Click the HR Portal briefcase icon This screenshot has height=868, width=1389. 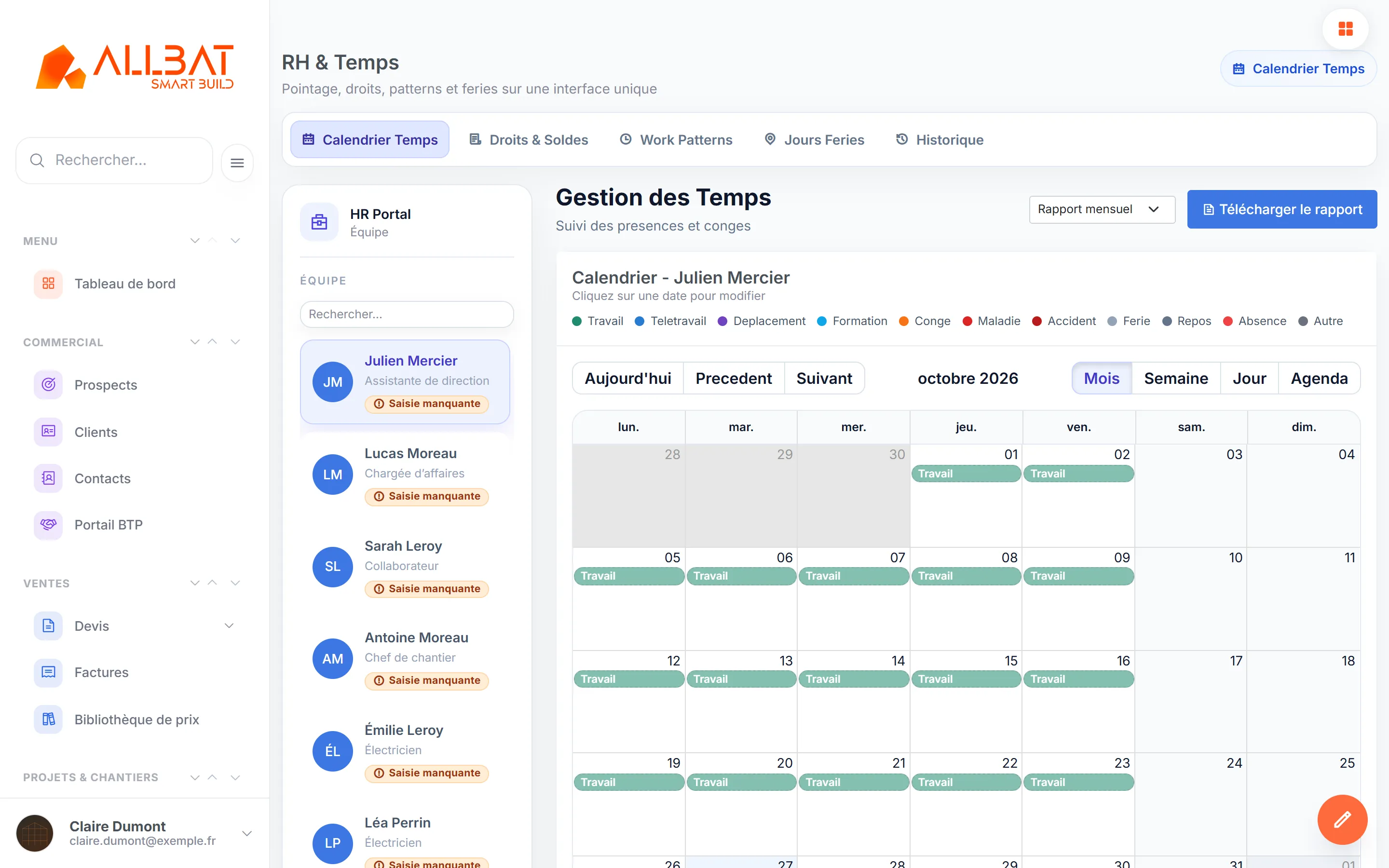[319, 222]
